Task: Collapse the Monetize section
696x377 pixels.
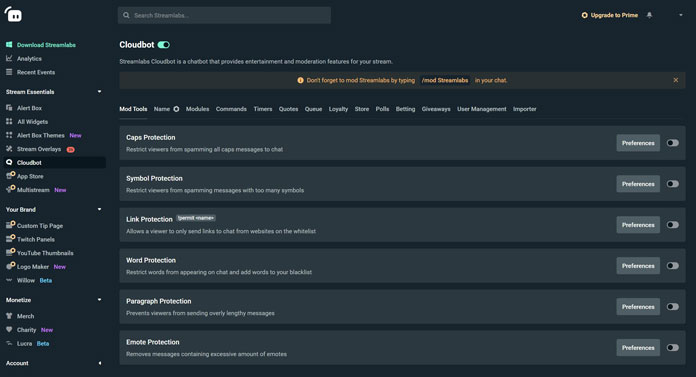Action: pyautogui.click(x=99, y=300)
